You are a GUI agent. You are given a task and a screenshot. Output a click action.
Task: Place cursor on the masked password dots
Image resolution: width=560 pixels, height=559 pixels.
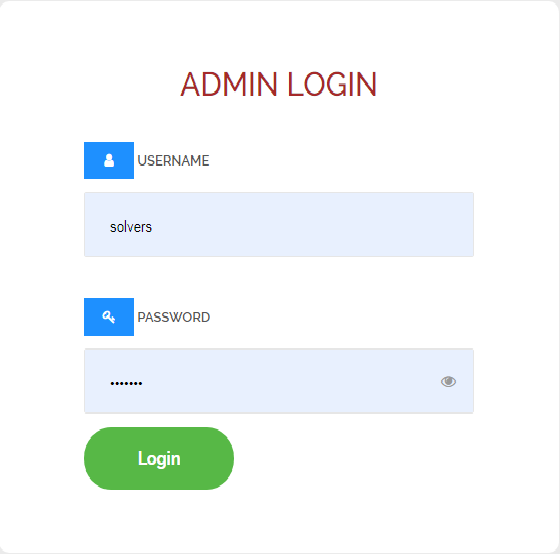(126, 383)
